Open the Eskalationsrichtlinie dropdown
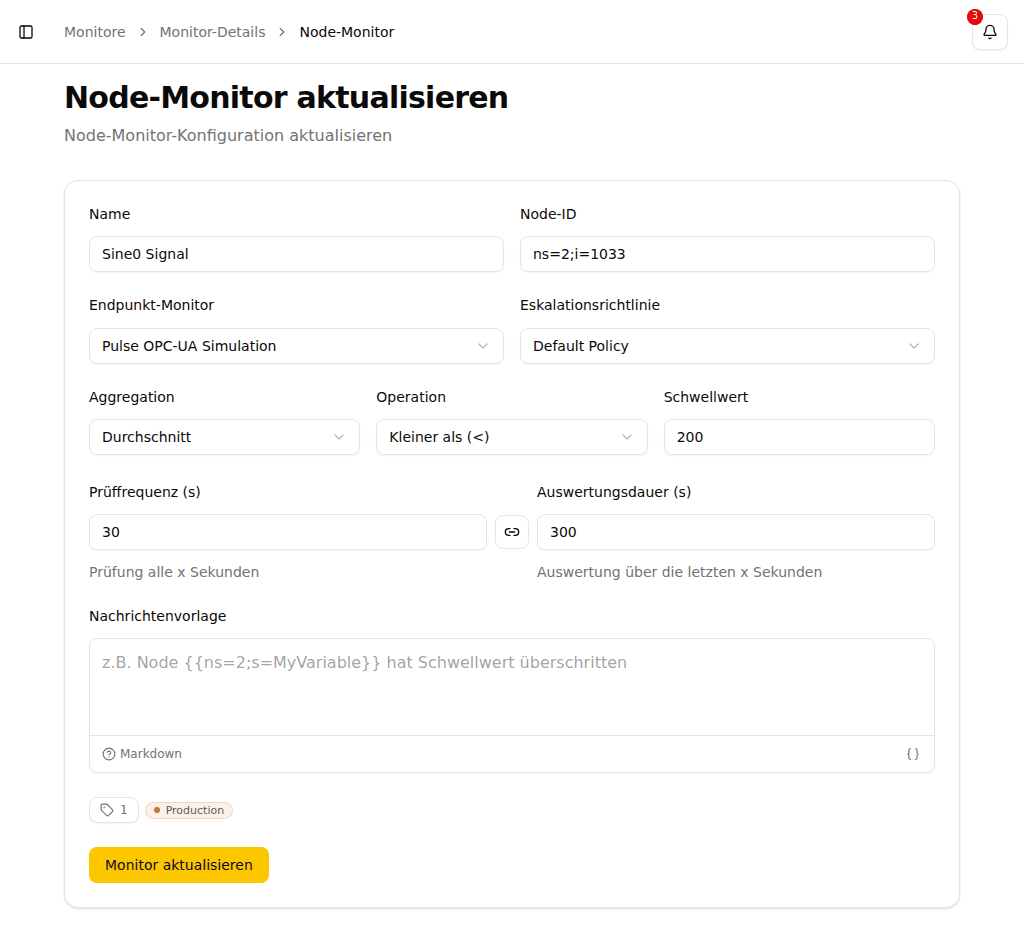The image size is (1024, 941). click(727, 346)
